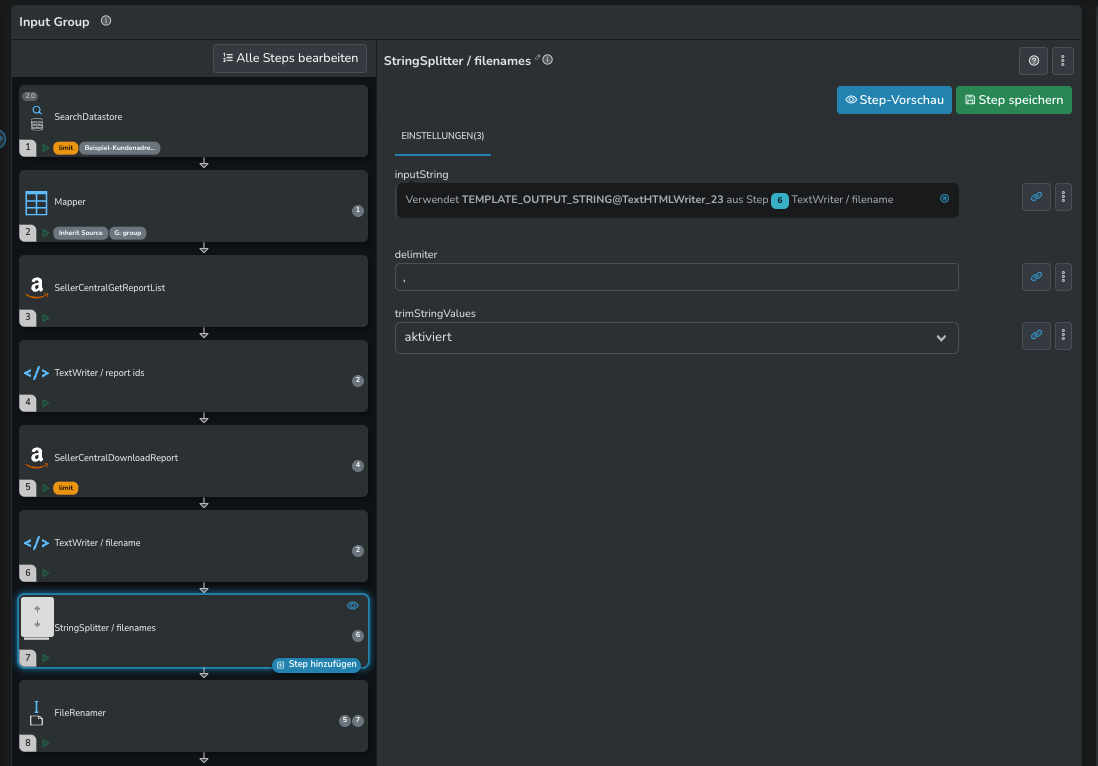Click the dependency badge 1 on Mapper
Screen dimensions: 1098x766
point(358,210)
